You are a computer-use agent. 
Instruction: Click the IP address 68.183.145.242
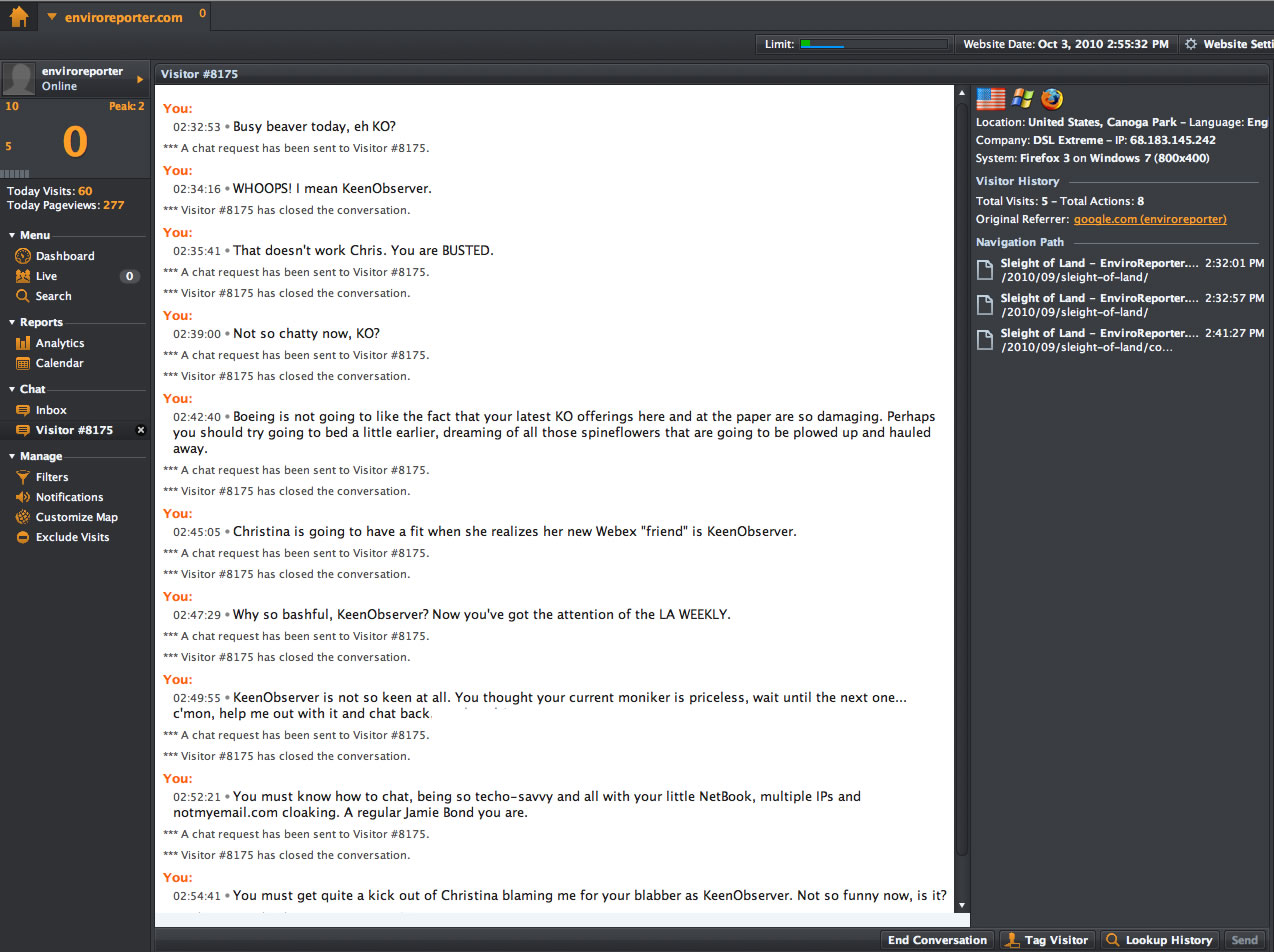(1173, 140)
